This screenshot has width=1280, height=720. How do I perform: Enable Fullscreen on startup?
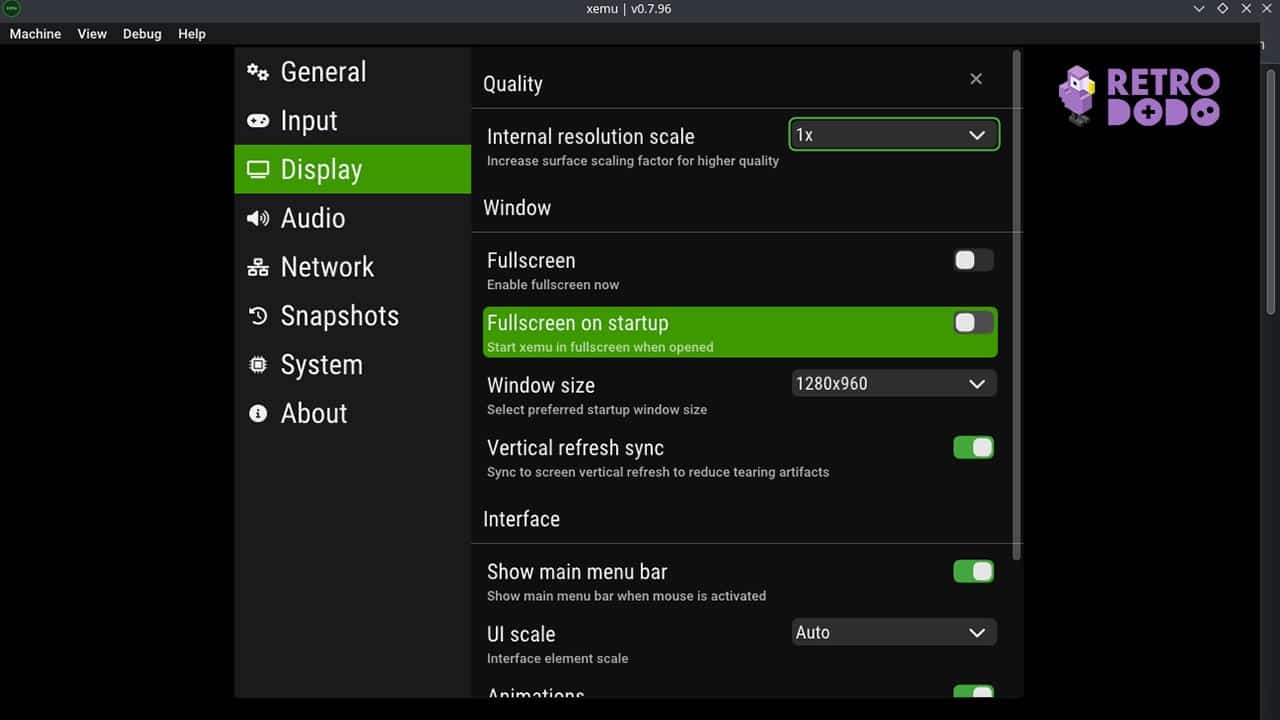coord(971,322)
